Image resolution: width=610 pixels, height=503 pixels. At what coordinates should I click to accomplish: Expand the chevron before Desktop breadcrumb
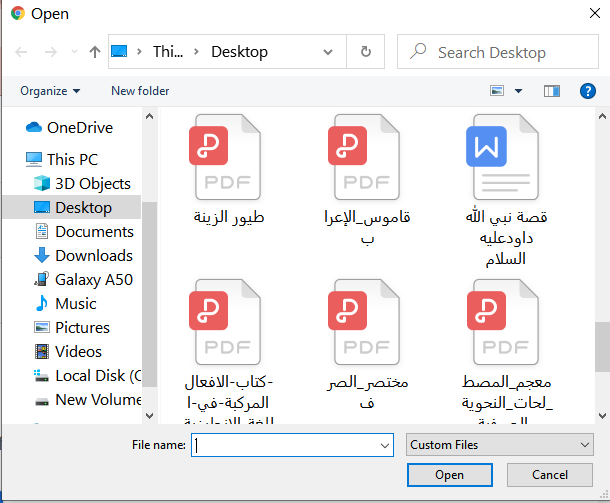point(196,51)
